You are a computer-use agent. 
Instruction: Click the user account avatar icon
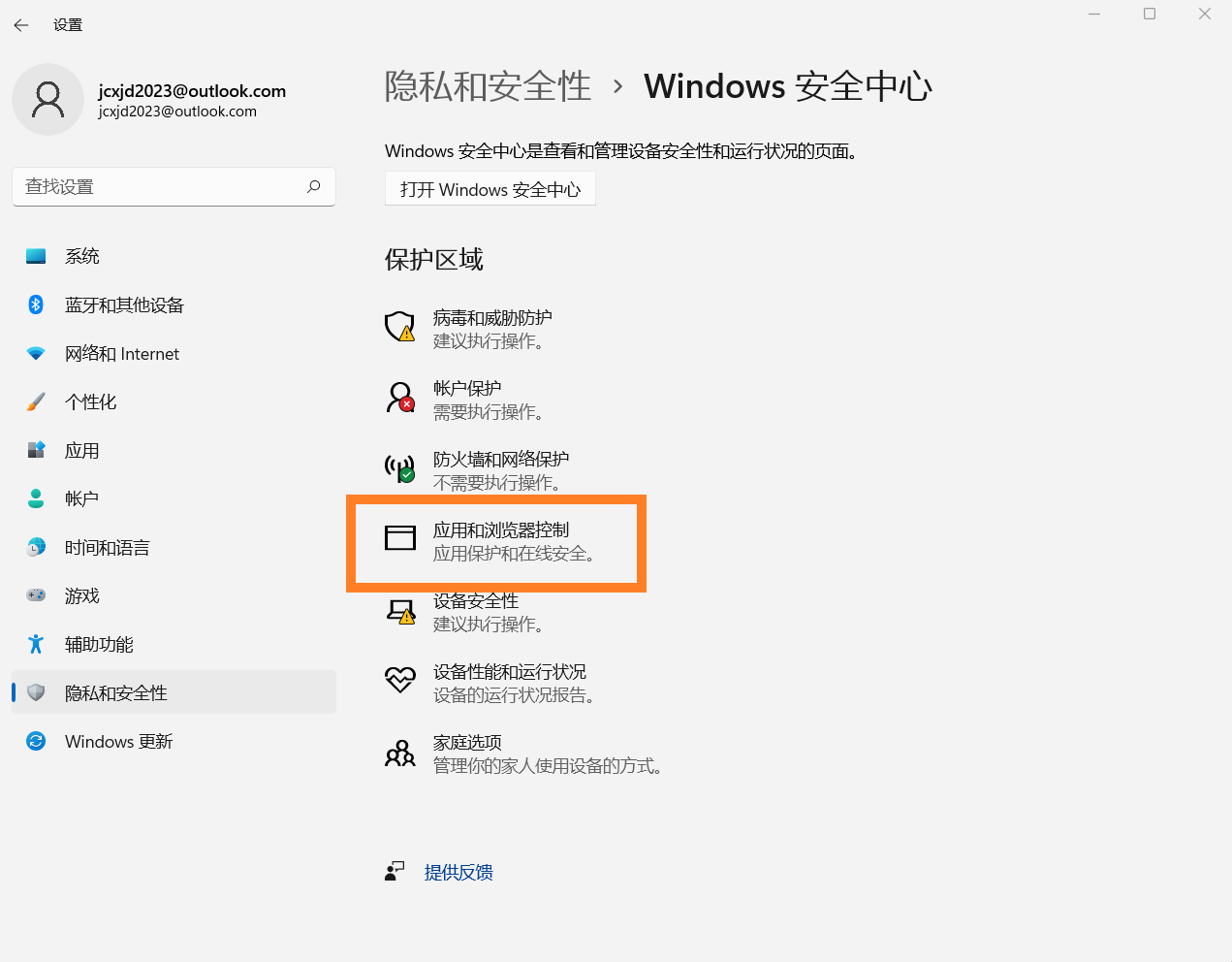coord(47,100)
